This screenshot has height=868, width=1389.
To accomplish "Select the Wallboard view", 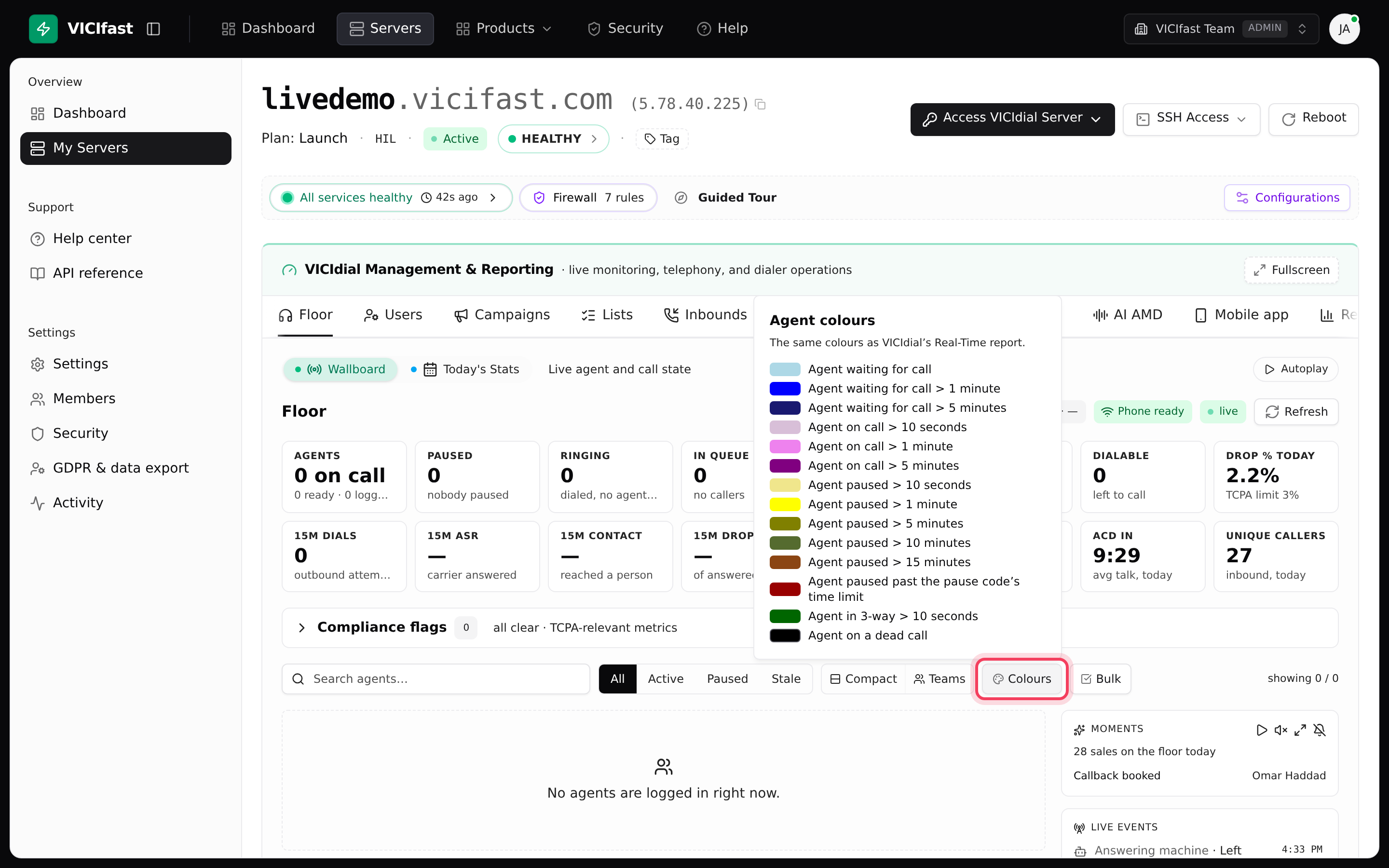I will (x=340, y=369).
